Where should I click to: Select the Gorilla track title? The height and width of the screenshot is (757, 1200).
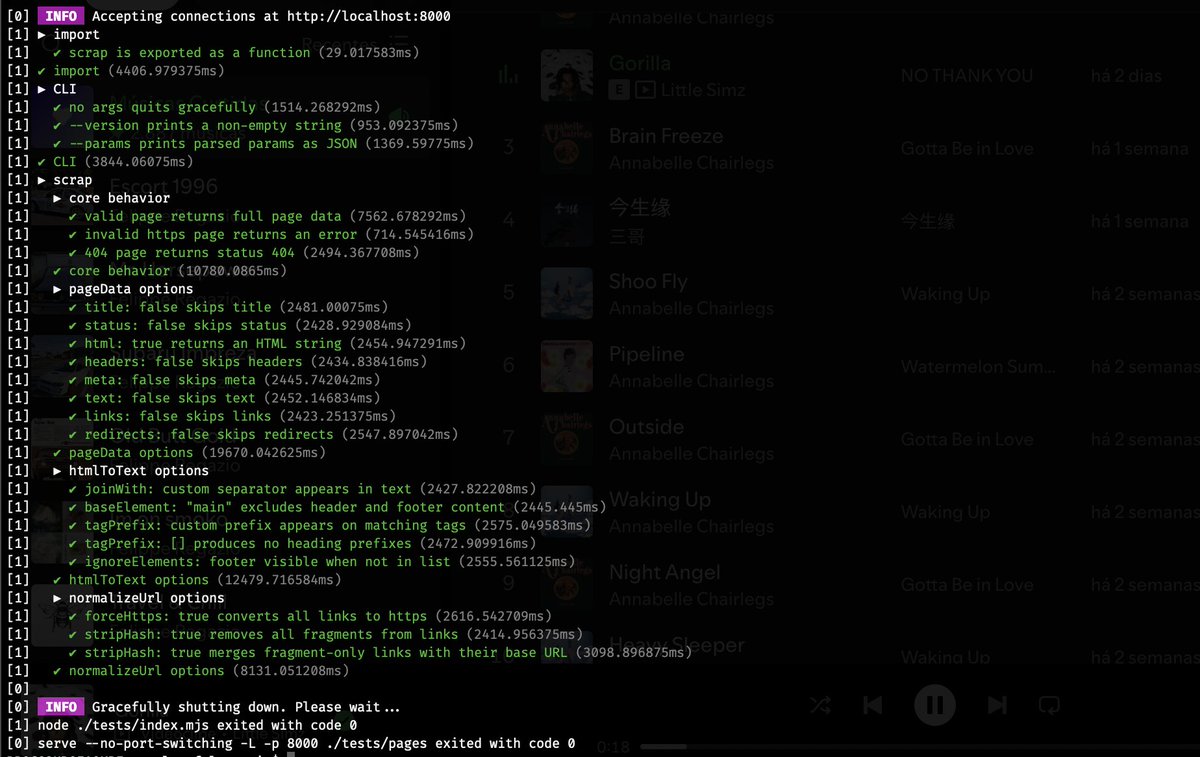coord(640,63)
